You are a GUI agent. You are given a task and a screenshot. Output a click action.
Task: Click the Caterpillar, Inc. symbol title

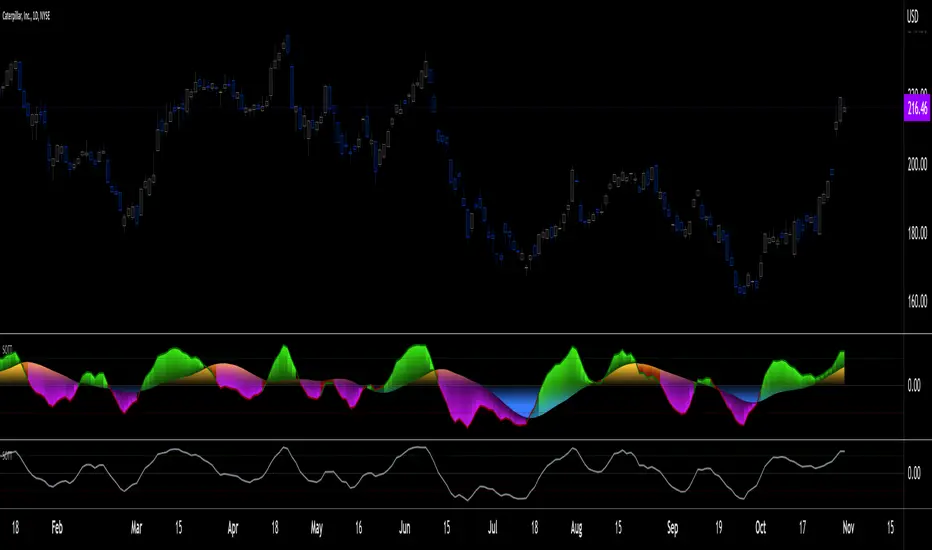(26, 16)
